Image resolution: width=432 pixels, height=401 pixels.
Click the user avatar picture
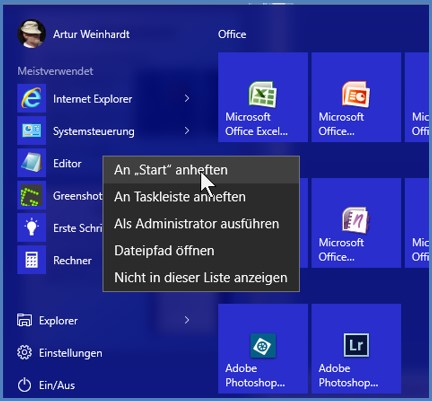coord(31,34)
